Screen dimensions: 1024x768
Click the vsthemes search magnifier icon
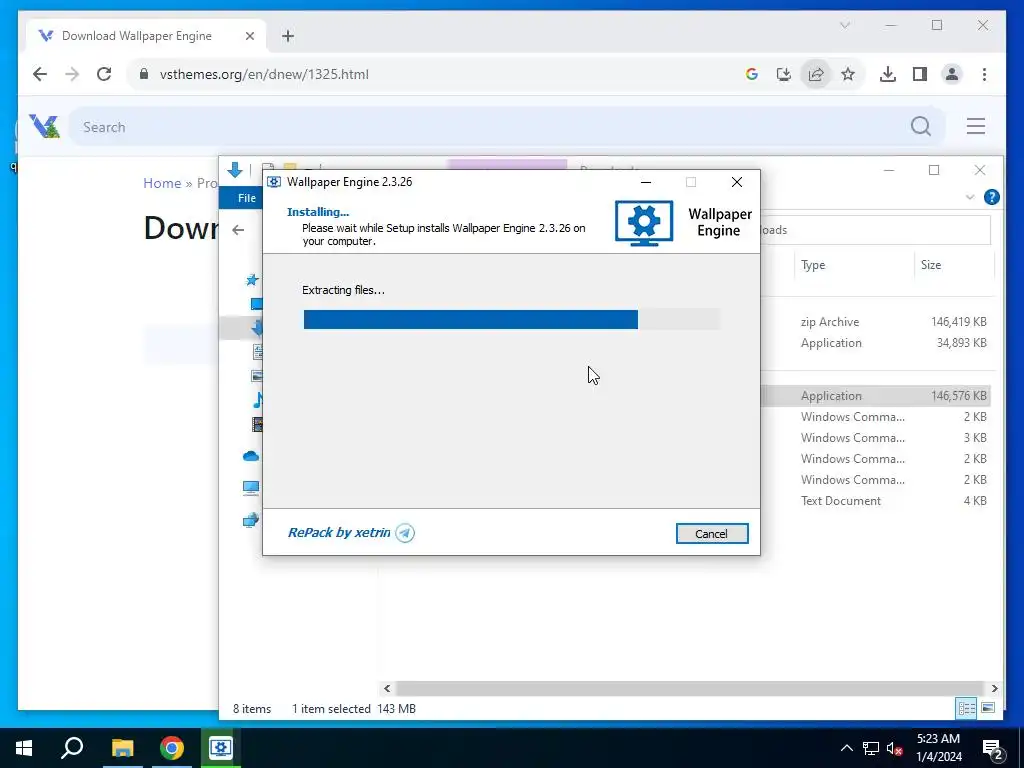[x=921, y=126]
